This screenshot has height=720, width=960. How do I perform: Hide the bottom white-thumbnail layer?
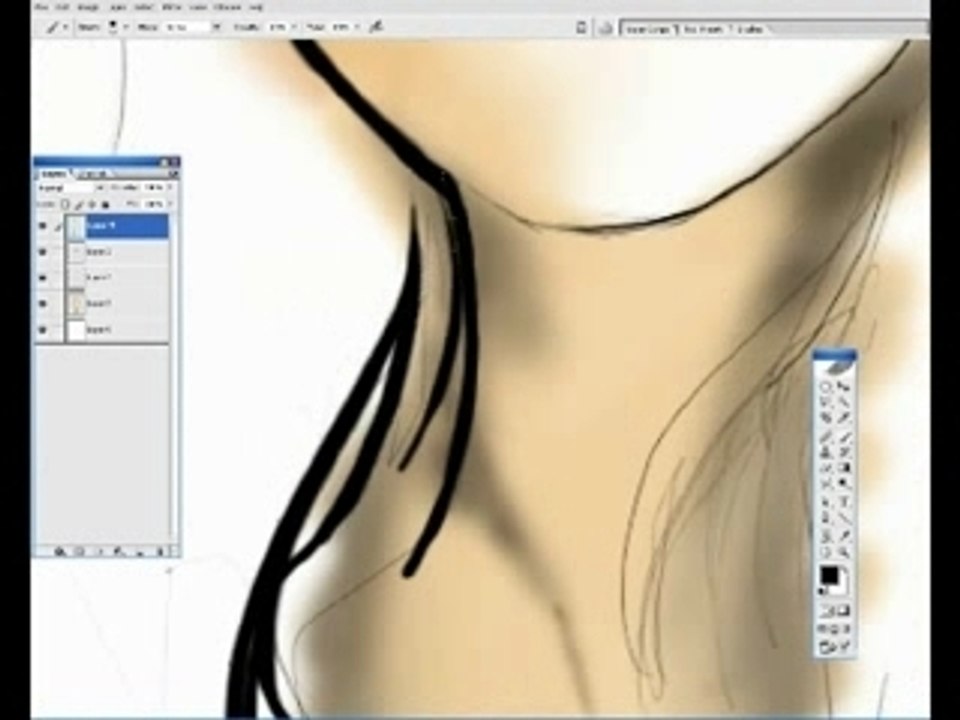click(42, 329)
